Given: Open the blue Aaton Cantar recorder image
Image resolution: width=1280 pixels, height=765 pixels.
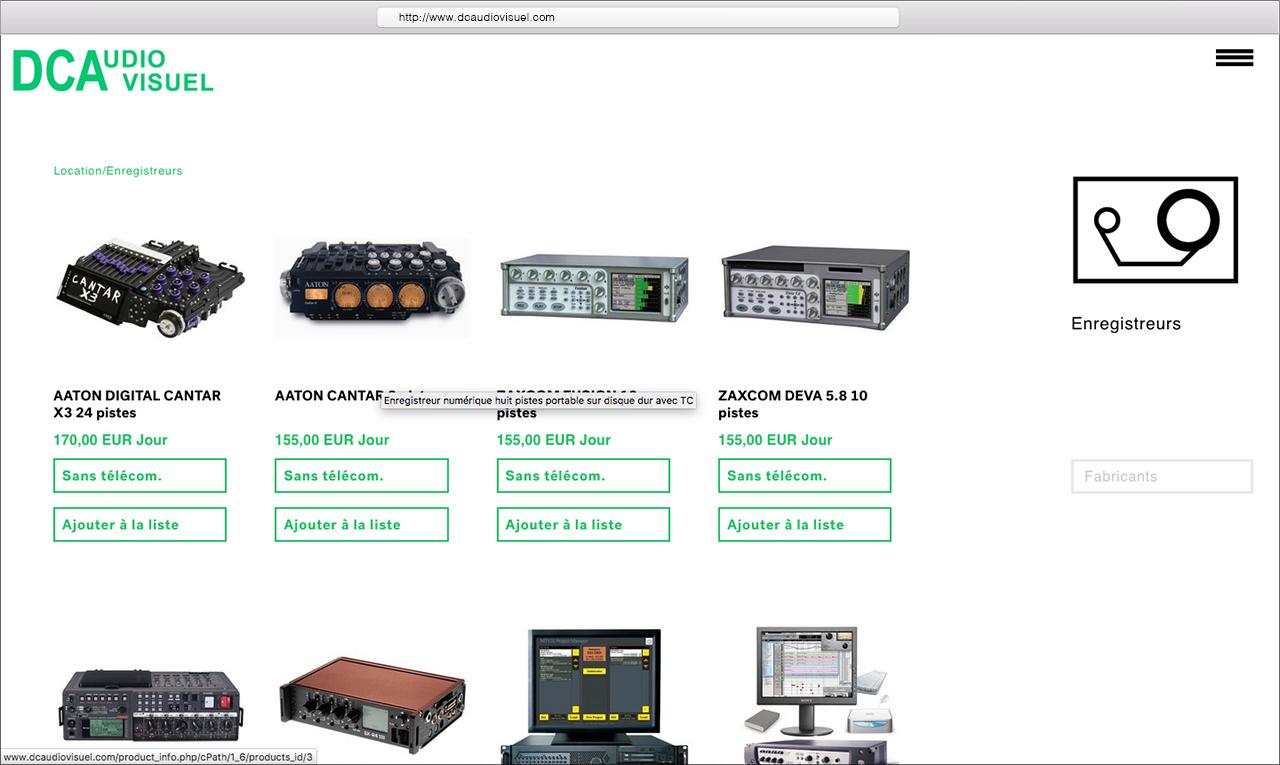Looking at the screenshot, I should tap(372, 288).
